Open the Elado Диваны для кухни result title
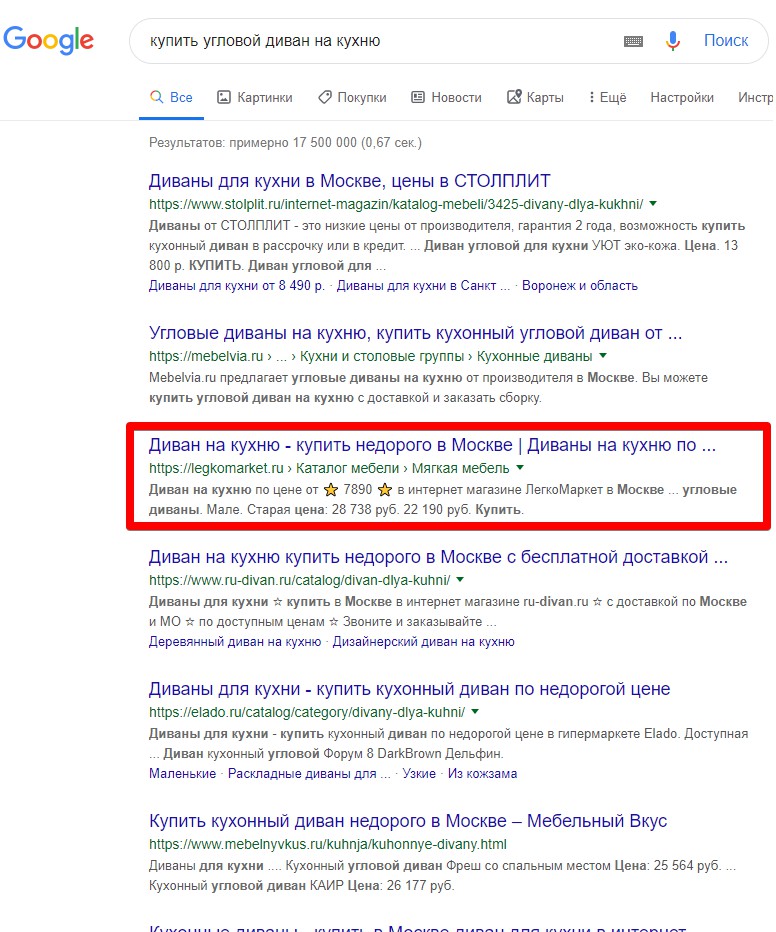 409,689
